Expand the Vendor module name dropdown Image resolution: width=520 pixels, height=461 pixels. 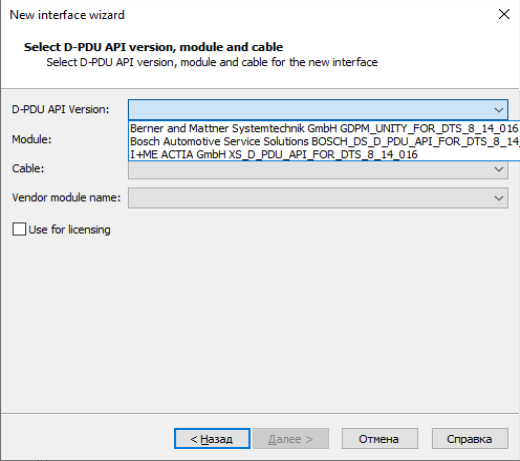click(x=499, y=198)
